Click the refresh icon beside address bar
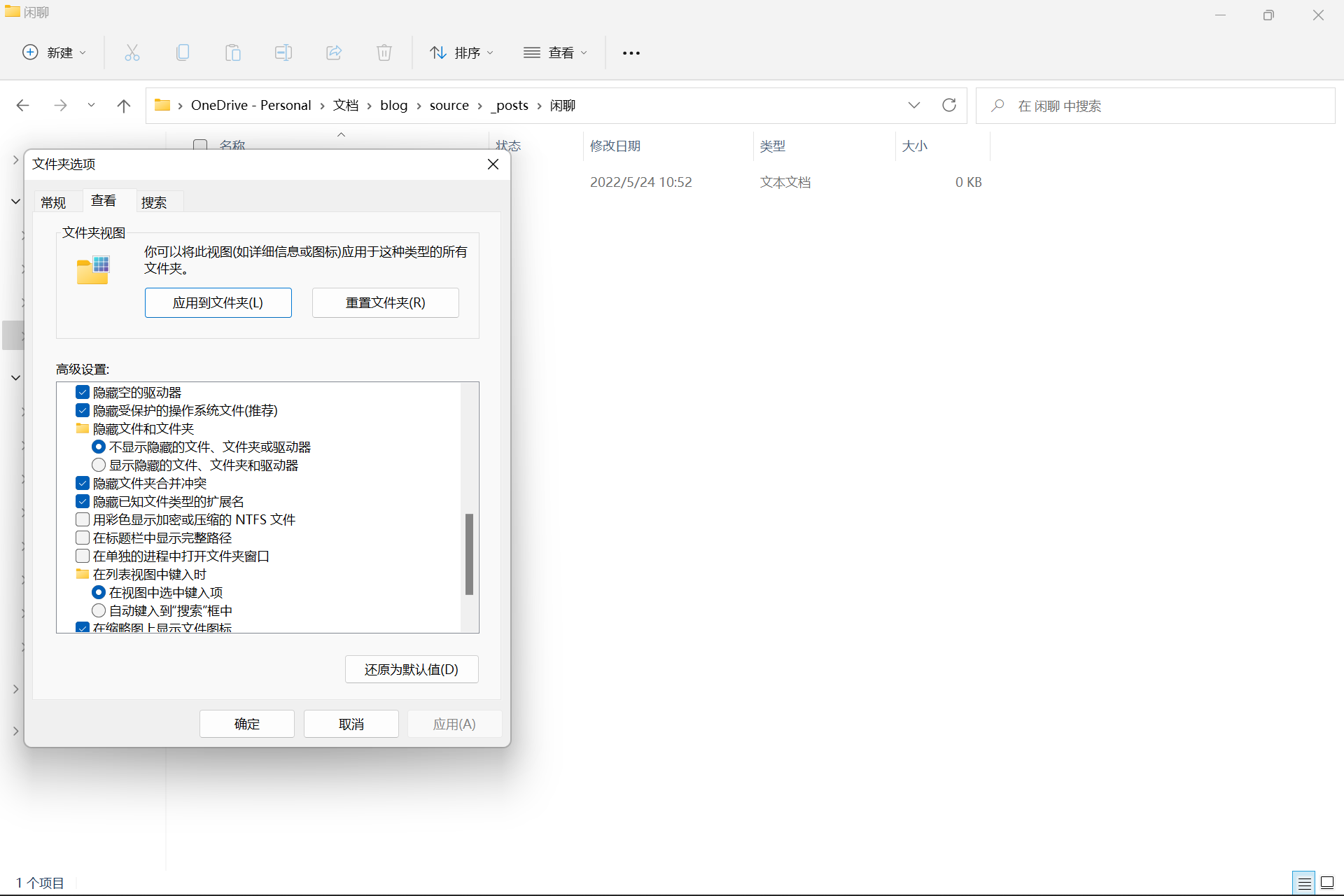This screenshot has height=896, width=1344. point(949,105)
